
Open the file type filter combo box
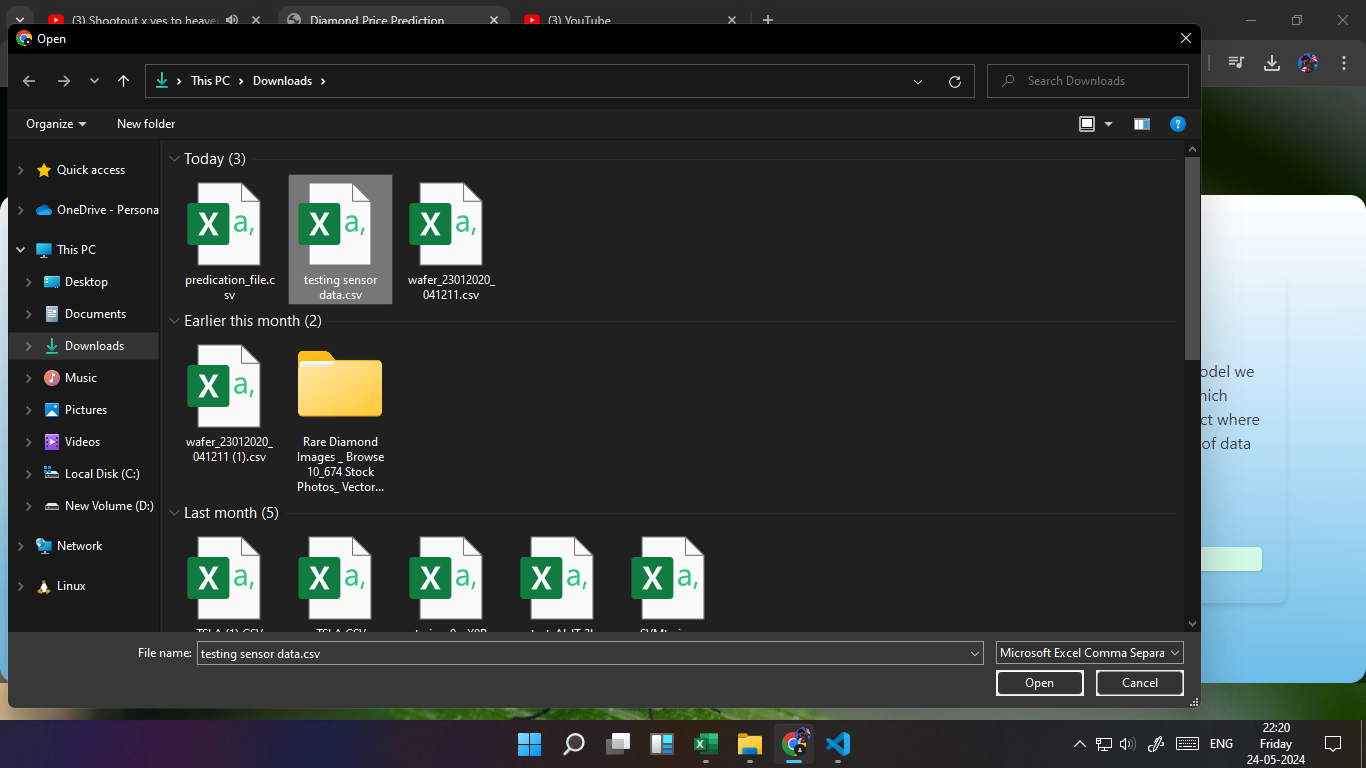[1090, 653]
